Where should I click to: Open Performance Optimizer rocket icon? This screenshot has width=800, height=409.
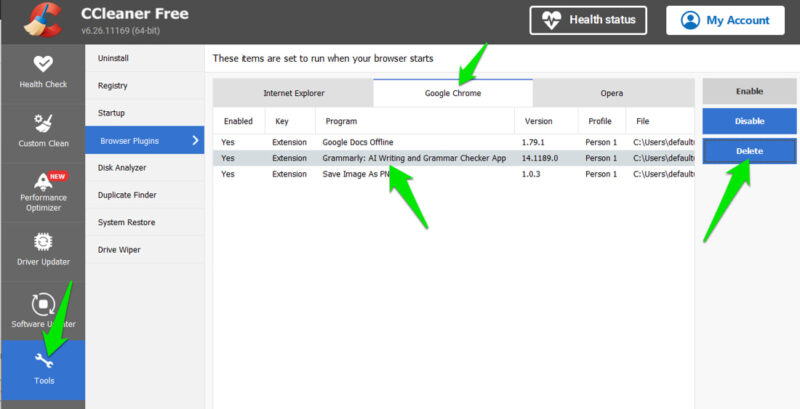click(43, 181)
